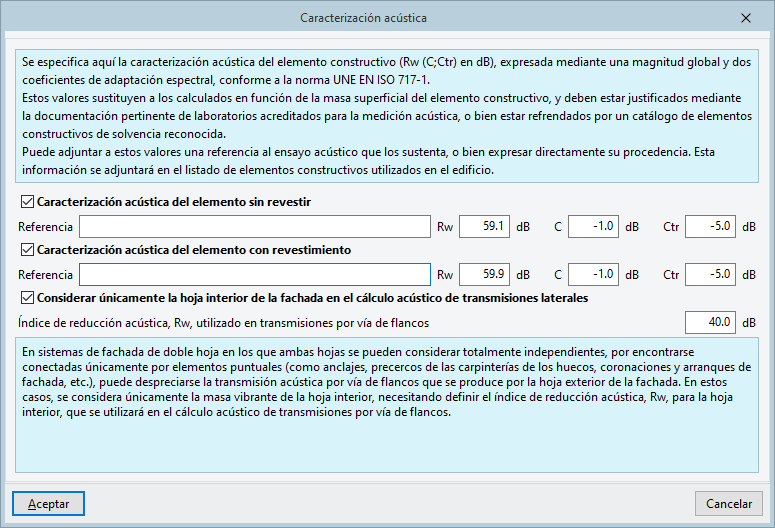The height and width of the screenshot is (528, 775).
Task: Disable 'Considerar únicamente la hoja interior' checkbox
Action: coord(27,298)
